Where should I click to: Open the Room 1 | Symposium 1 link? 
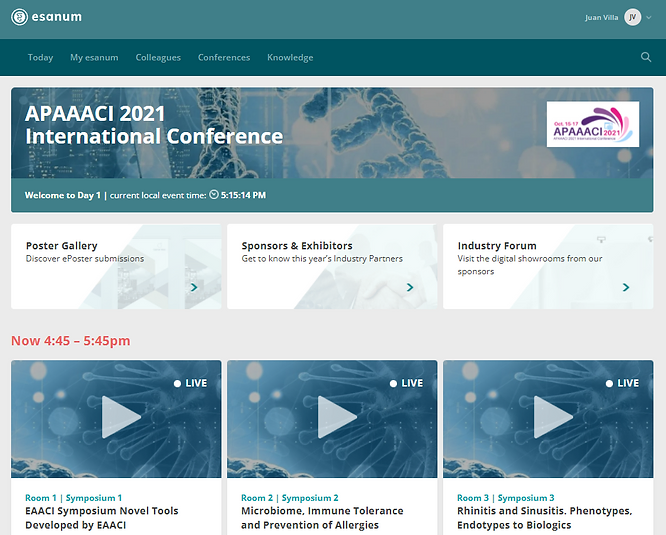pyautogui.click(x=73, y=498)
